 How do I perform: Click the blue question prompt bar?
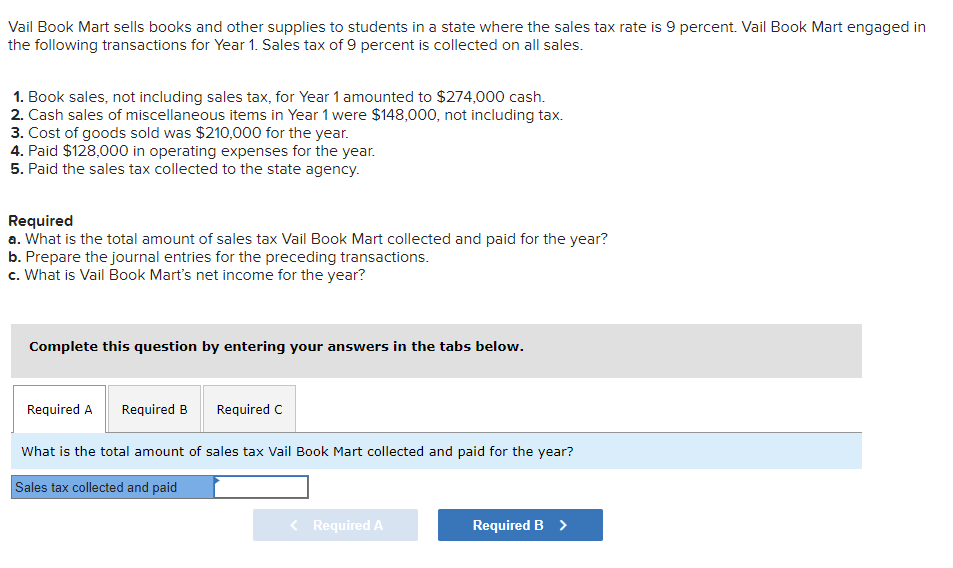436,451
